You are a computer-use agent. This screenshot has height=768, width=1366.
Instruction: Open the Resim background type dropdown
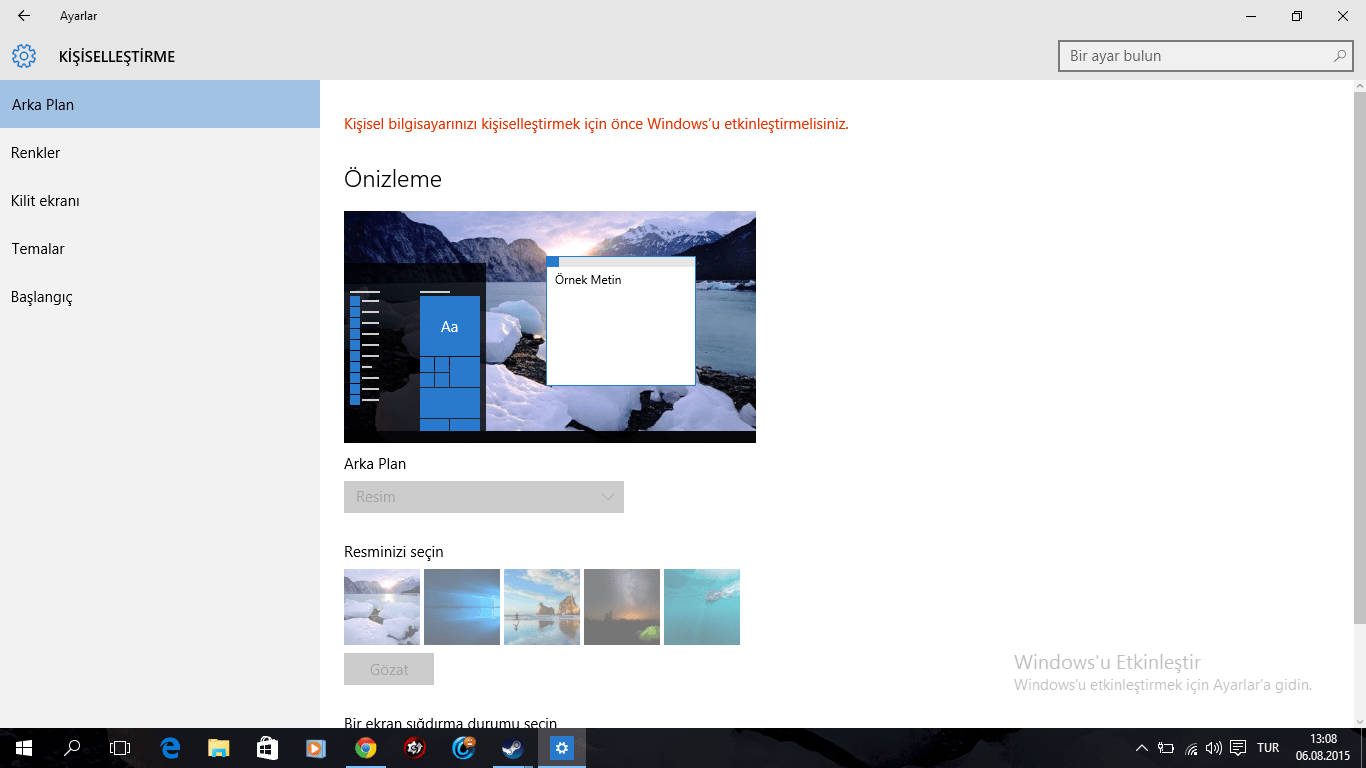pos(484,497)
